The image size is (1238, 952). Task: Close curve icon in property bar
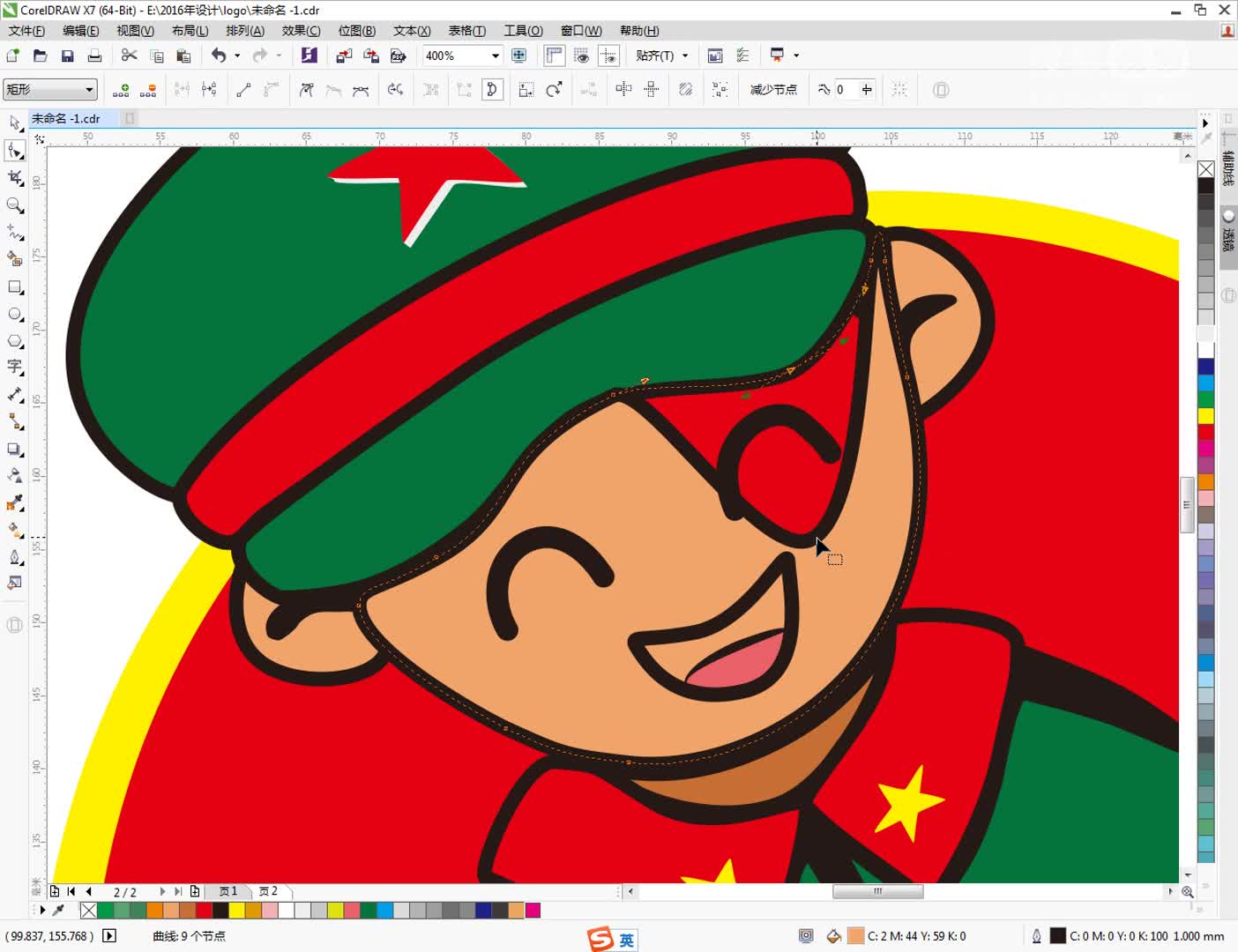point(492,90)
